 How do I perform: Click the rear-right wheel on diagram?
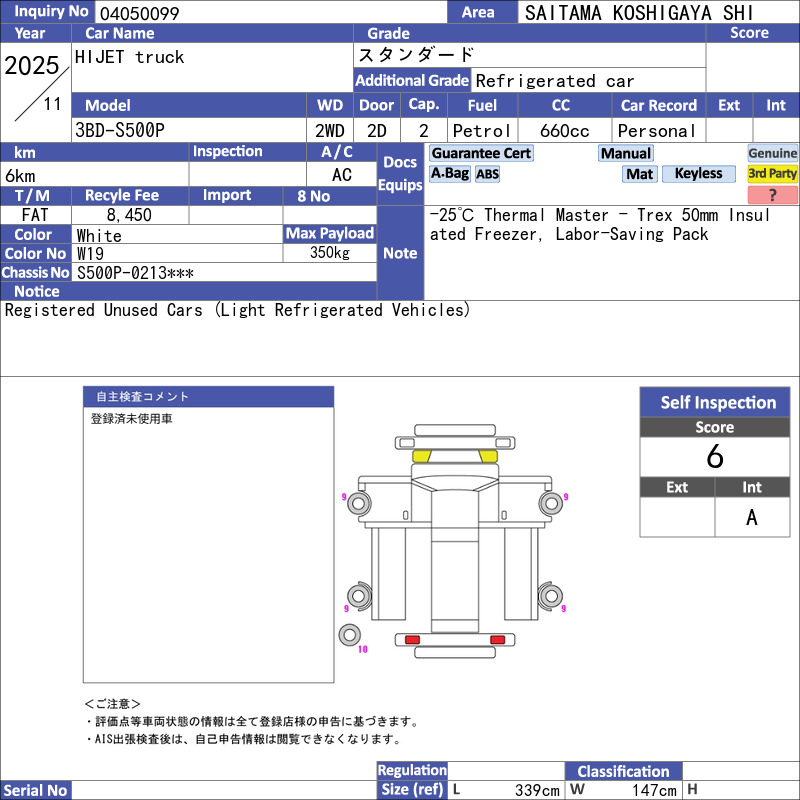pyautogui.click(x=551, y=595)
